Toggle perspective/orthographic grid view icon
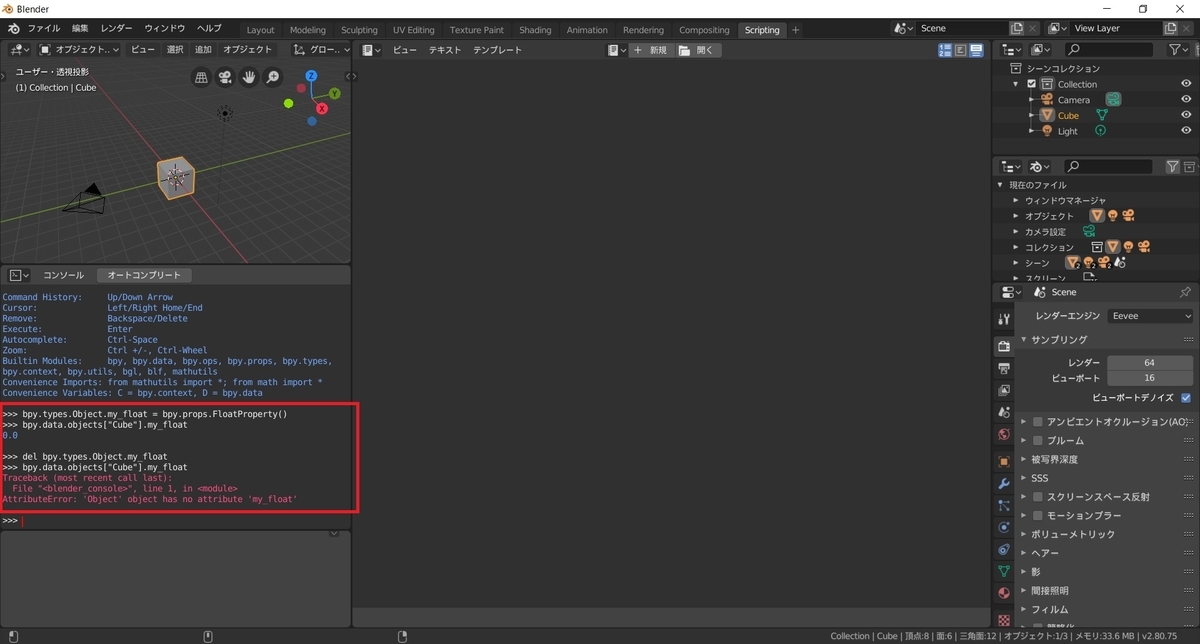Viewport: 1200px width, 644px height. coord(201,77)
